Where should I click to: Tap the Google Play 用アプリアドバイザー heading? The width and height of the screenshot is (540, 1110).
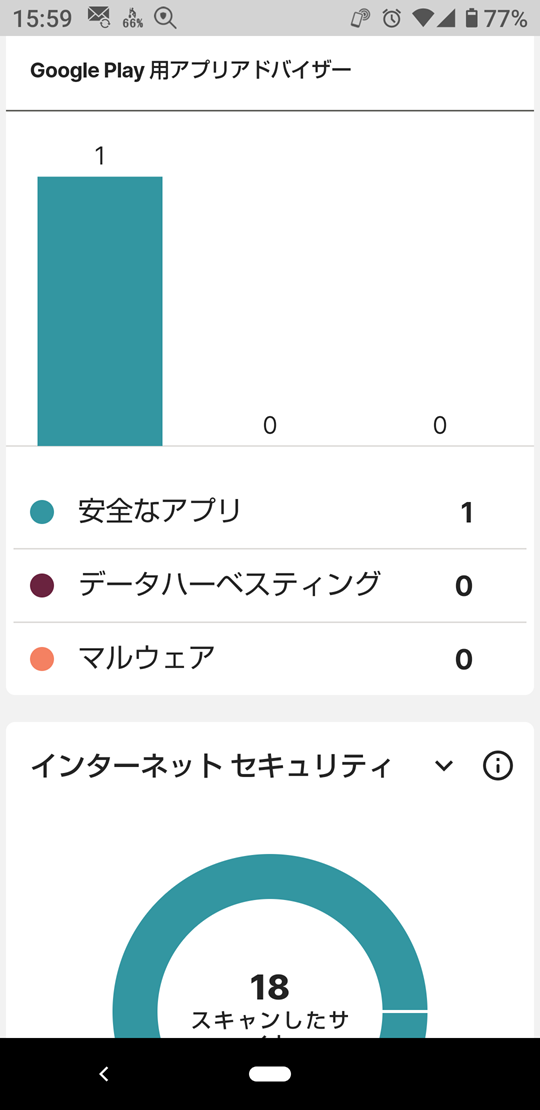[190, 71]
